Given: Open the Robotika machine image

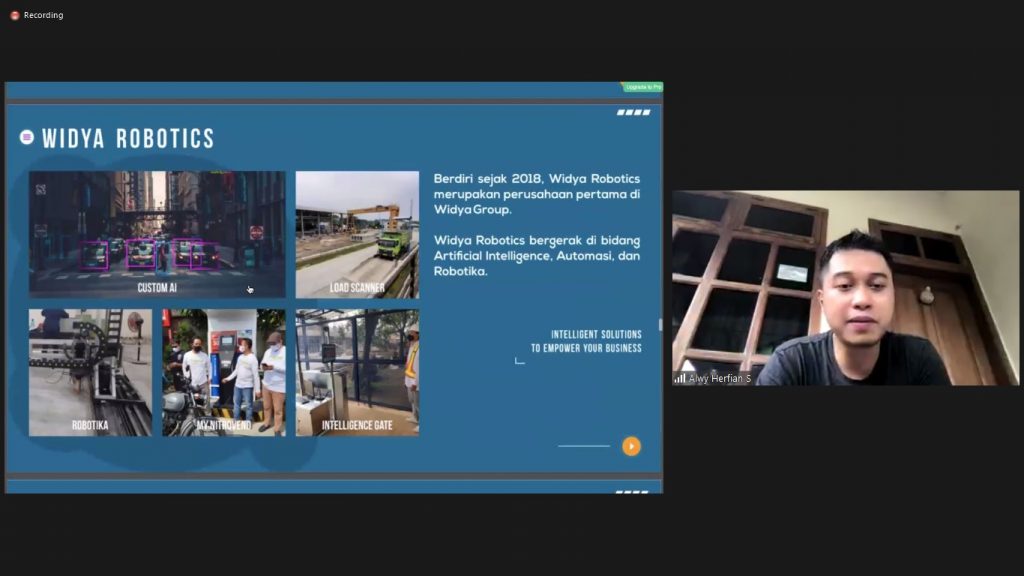Looking at the screenshot, I should tap(90, 372).
